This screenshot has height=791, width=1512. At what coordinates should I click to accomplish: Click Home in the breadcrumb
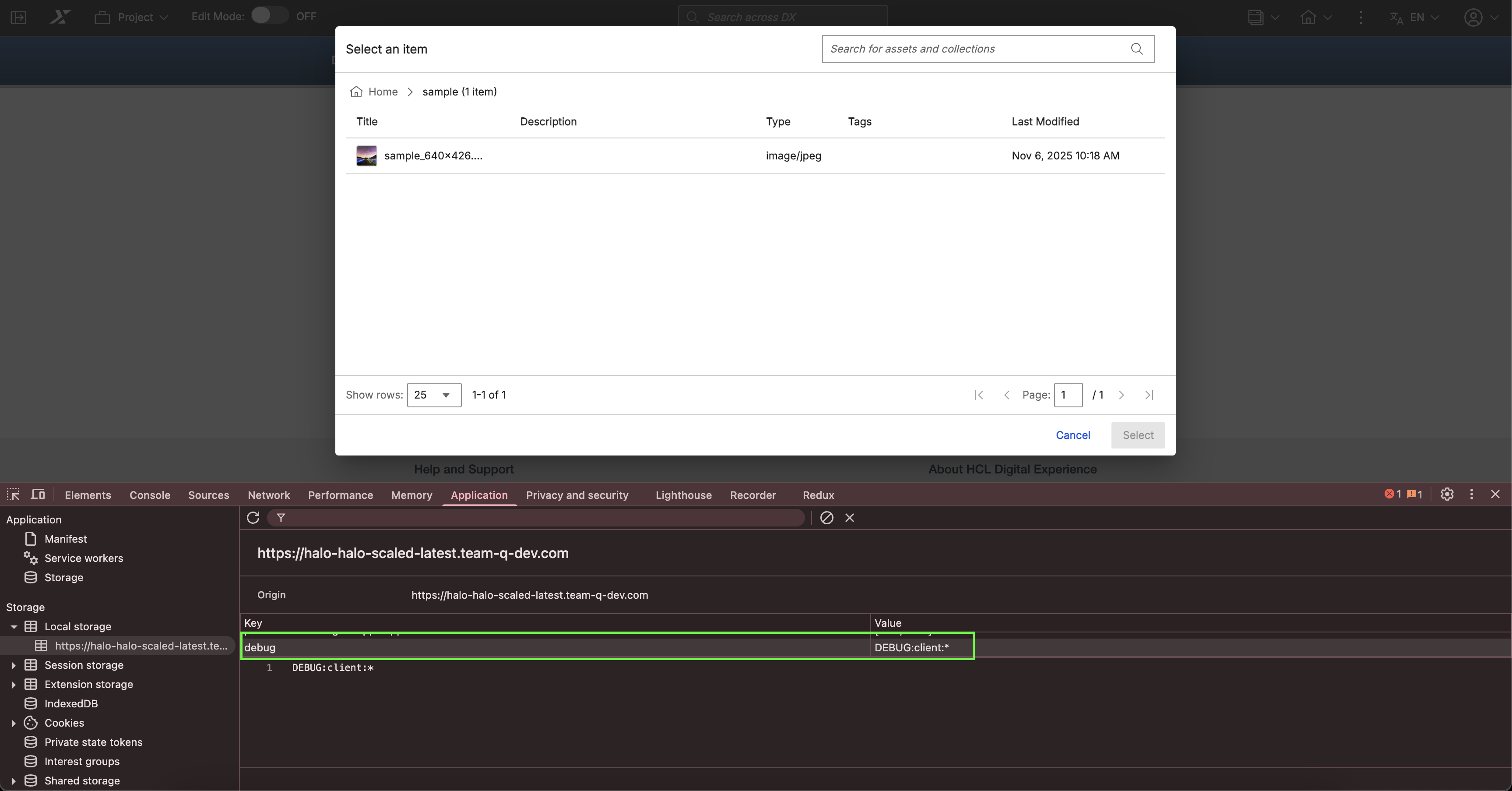click(x=383, y=92)
